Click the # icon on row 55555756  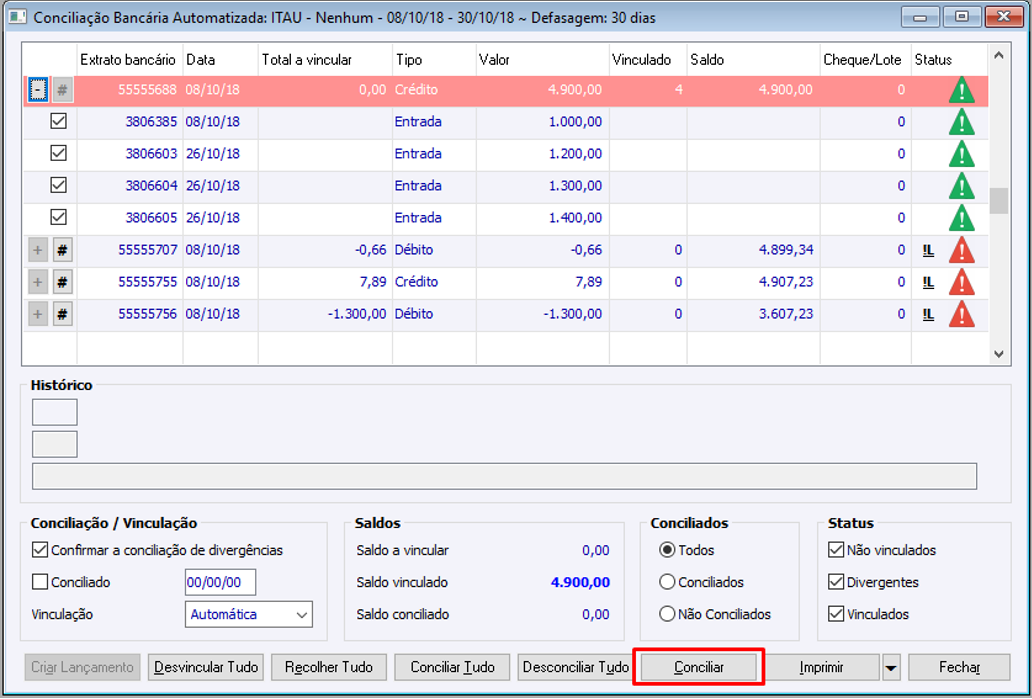(x=63, y=314)
